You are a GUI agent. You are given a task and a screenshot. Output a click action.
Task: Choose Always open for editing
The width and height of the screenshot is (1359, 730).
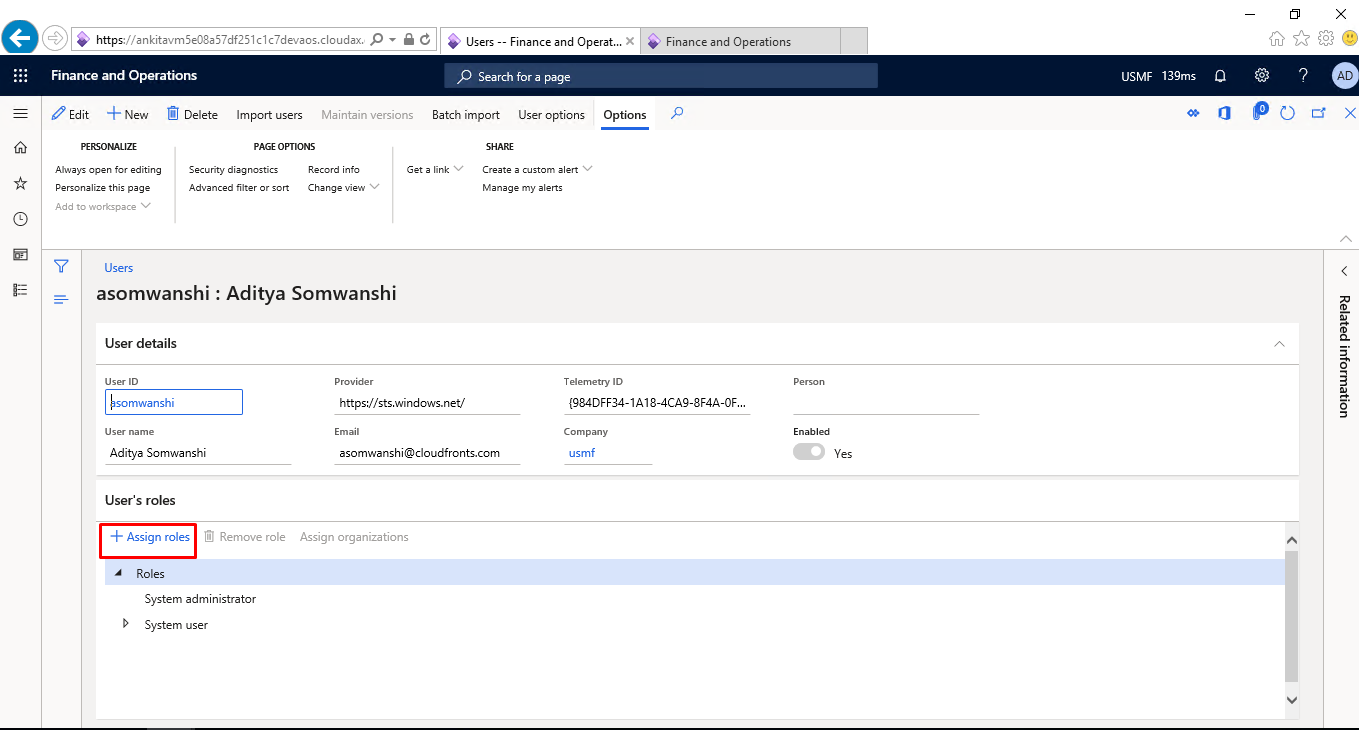coord(108,169)
